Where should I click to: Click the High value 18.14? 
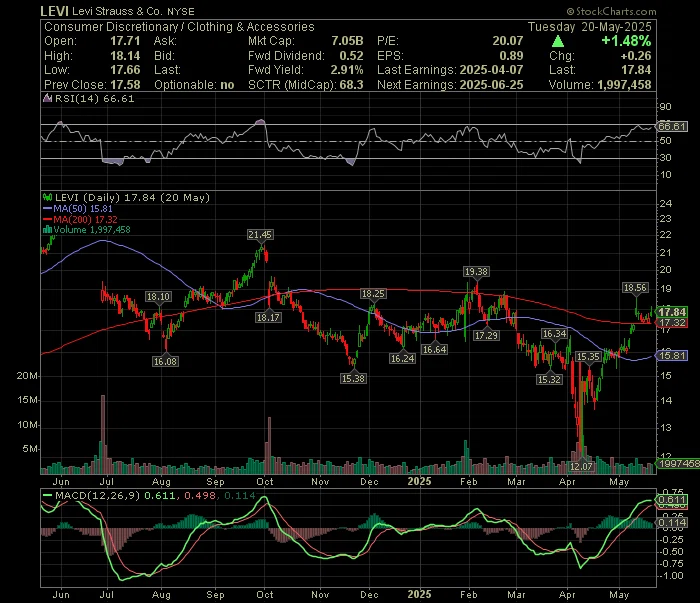tap(125, 56)
